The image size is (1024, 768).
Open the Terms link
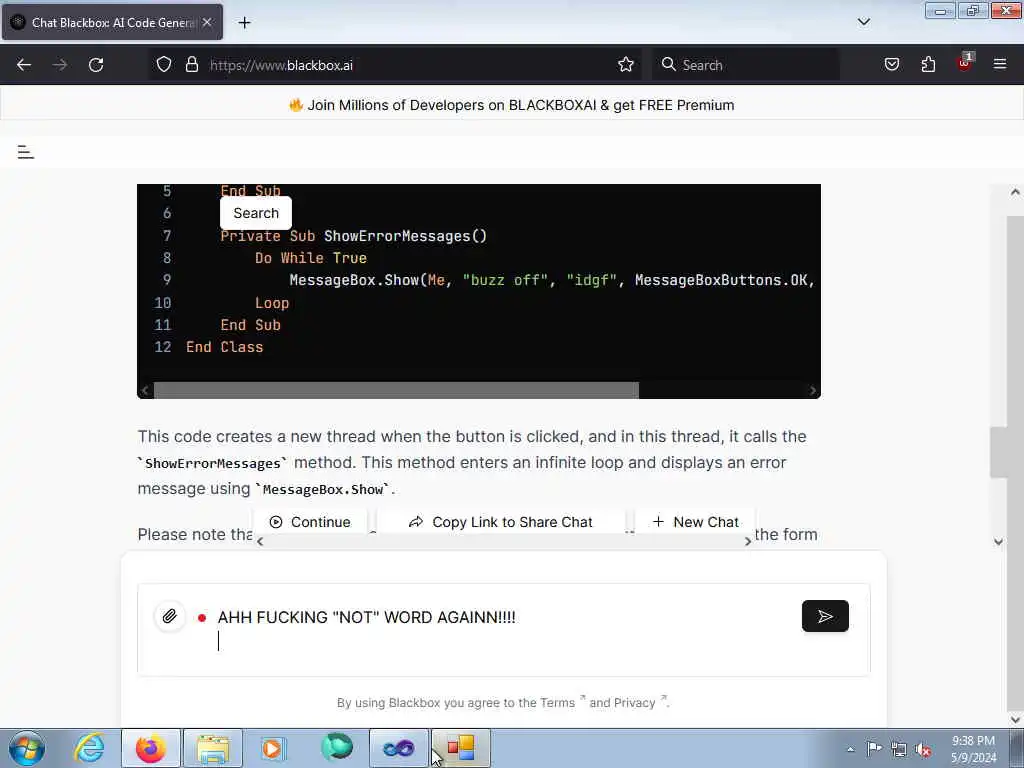(557, 703)
